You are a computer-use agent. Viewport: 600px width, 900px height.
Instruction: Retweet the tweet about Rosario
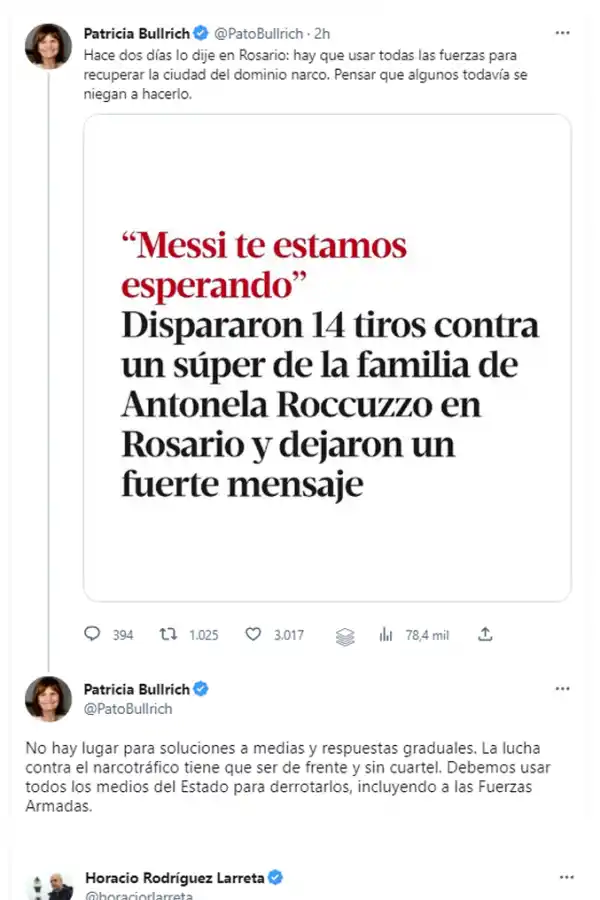point(166,634)
